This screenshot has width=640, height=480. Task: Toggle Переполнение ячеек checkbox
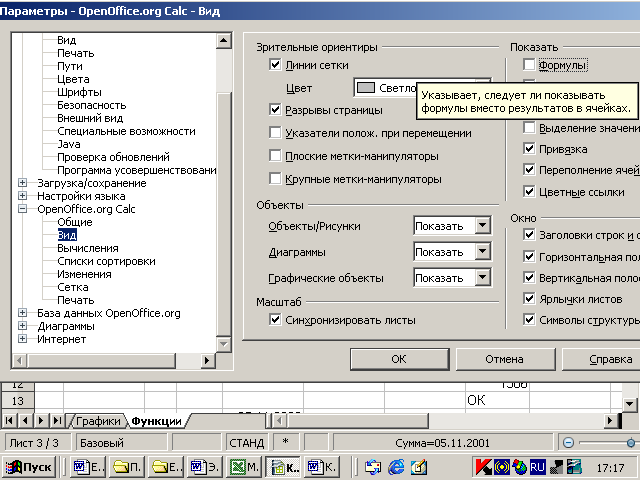pyautogui.click(x=529, y=169)
